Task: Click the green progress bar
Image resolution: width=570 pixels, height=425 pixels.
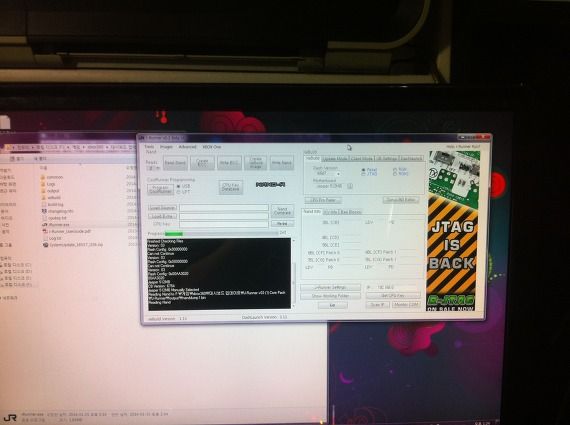Action: coord(174,234)
